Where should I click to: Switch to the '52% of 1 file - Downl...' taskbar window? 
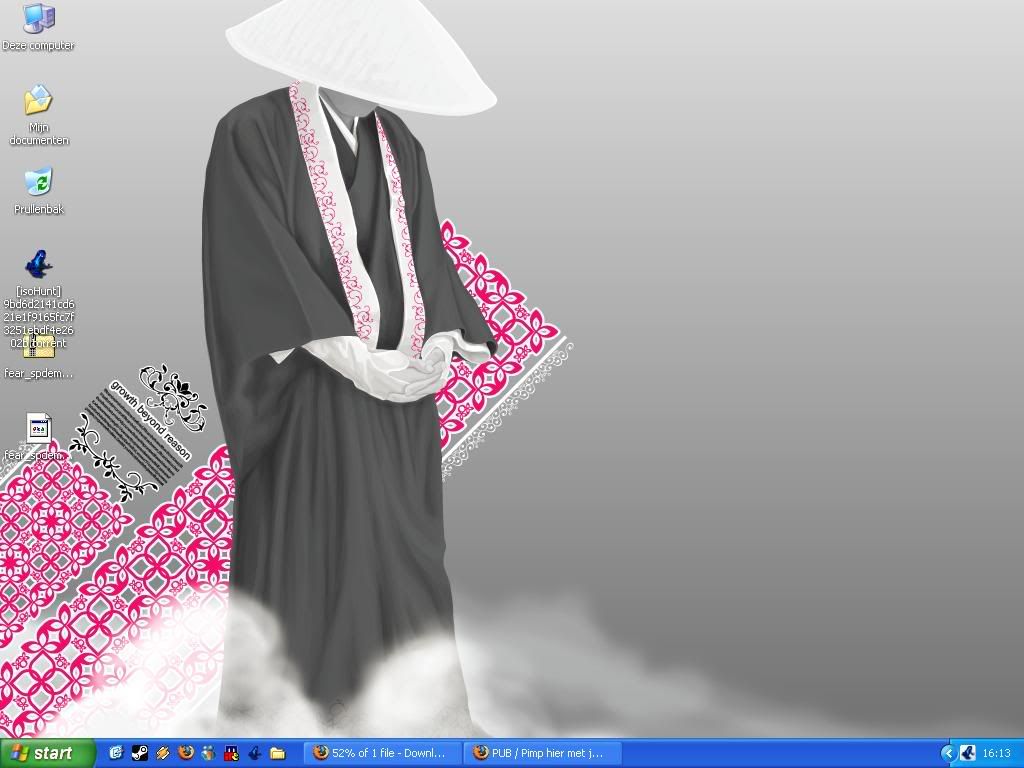click(x=383, y=753)
